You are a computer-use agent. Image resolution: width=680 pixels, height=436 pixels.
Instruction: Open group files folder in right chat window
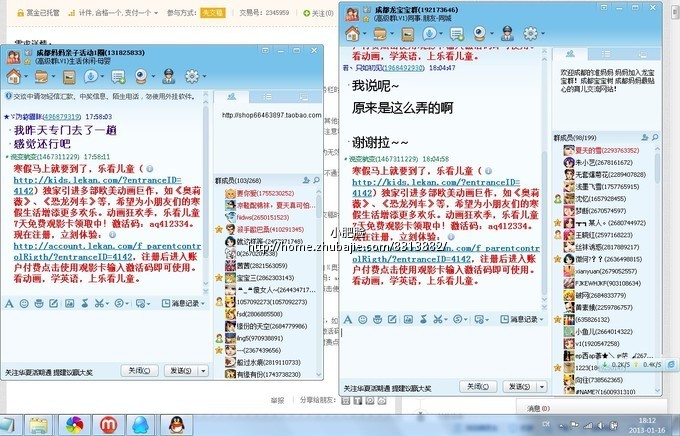380,33
